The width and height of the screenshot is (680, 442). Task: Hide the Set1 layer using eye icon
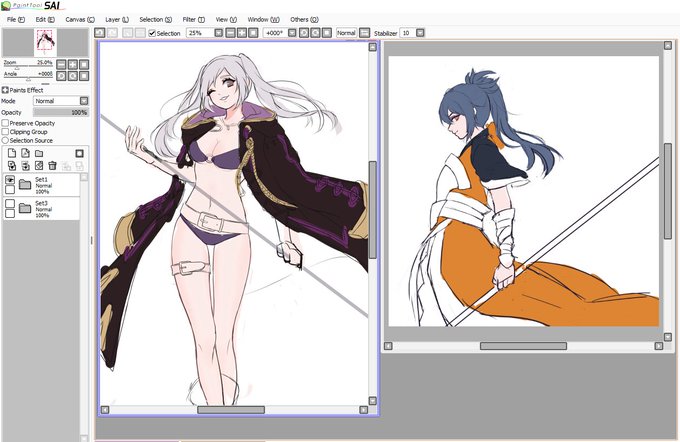coord(10,180)
